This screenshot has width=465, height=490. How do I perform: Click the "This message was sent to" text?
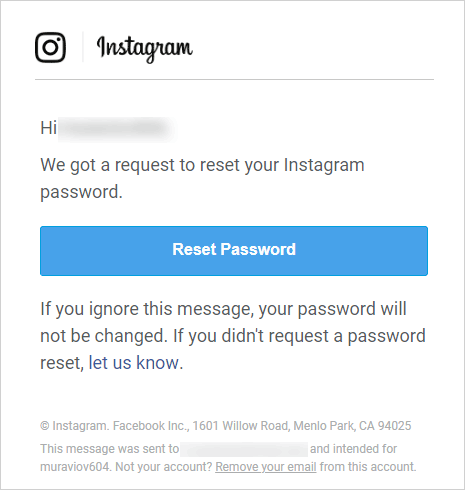110,449
